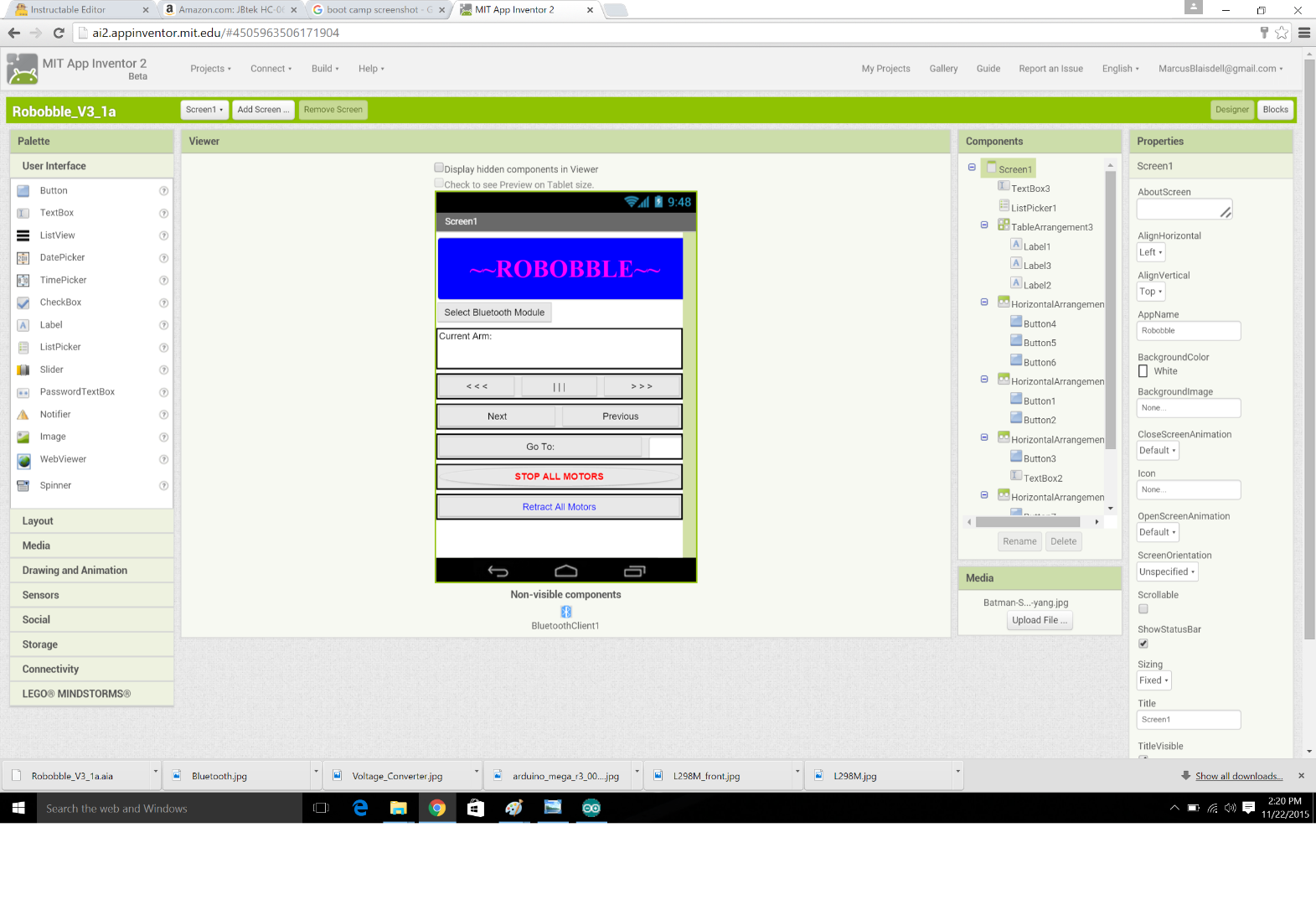Open the ScreenOrientation Unspecified dropdown

1167,571
